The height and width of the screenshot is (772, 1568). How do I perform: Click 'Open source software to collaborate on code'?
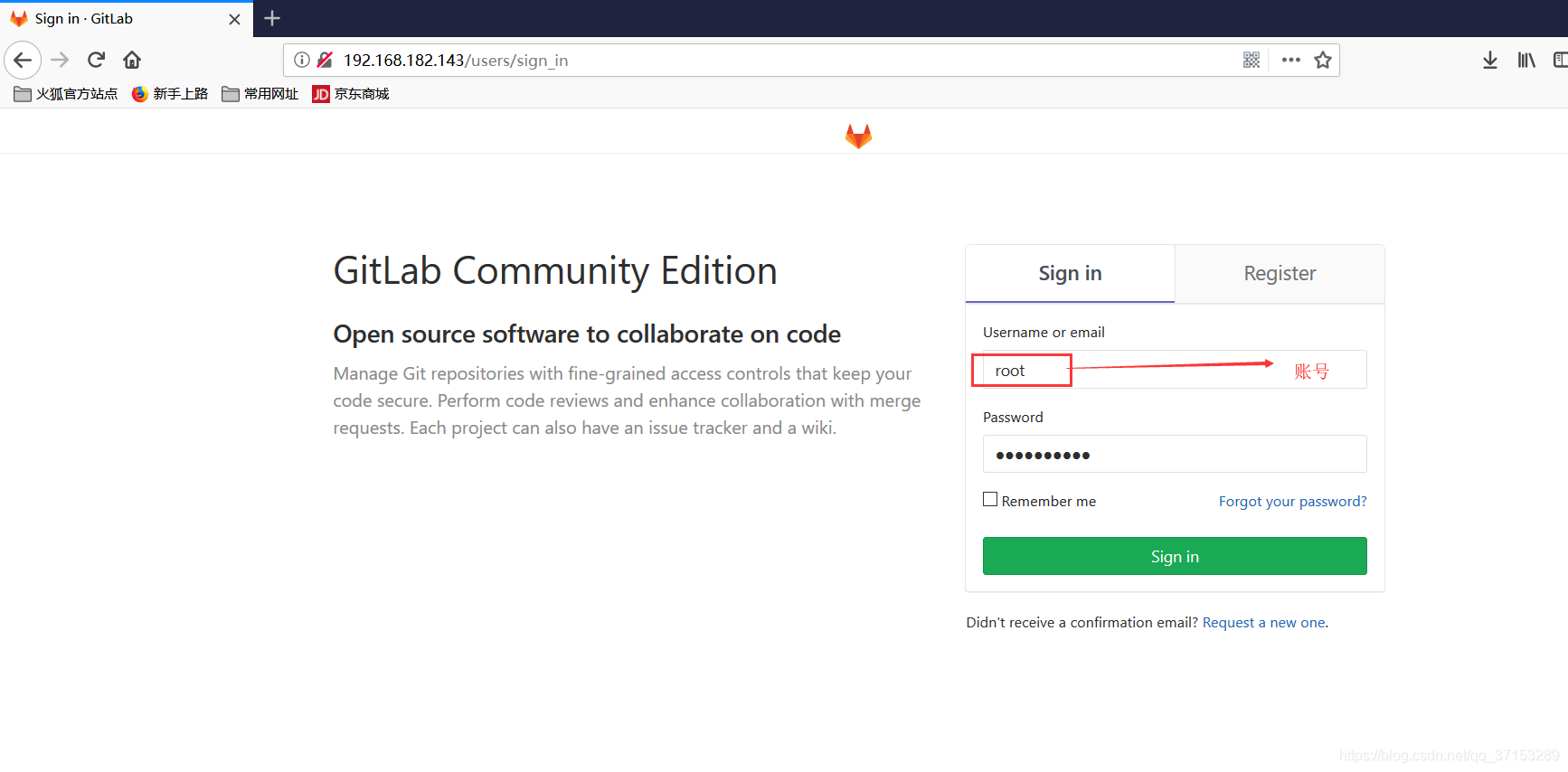[x=587, y=334]
